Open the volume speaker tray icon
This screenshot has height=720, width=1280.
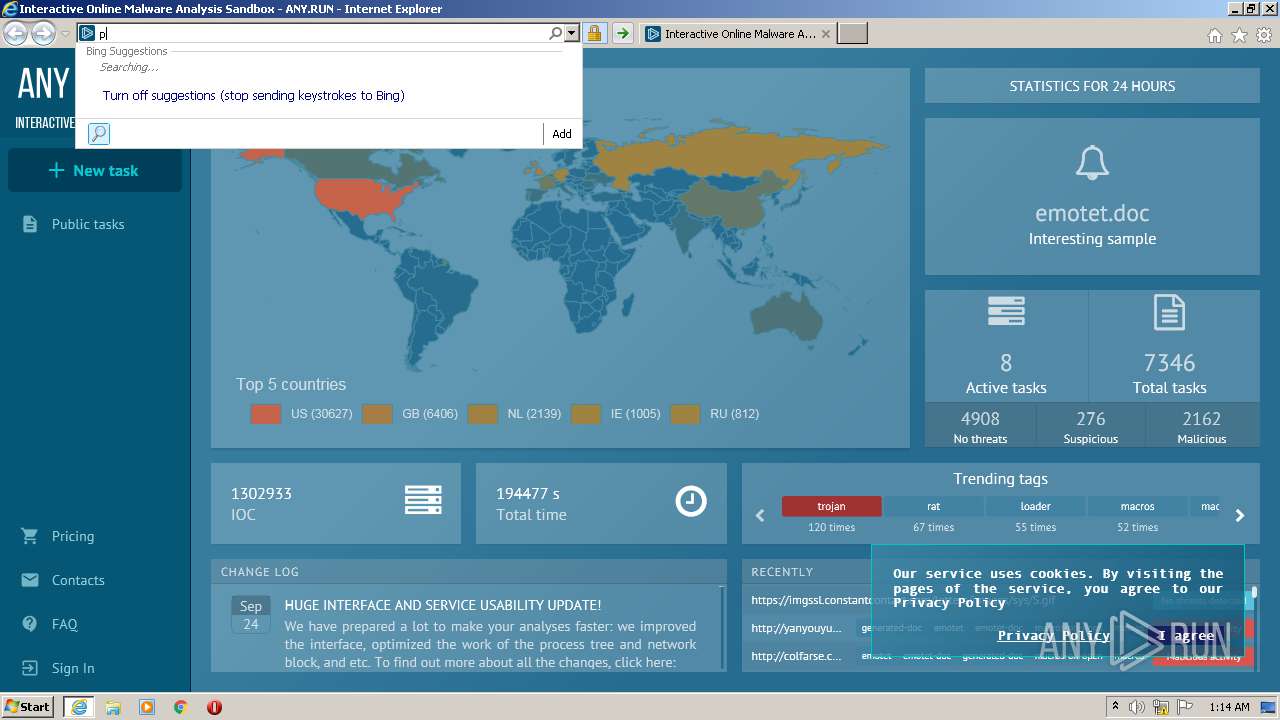1137,707
